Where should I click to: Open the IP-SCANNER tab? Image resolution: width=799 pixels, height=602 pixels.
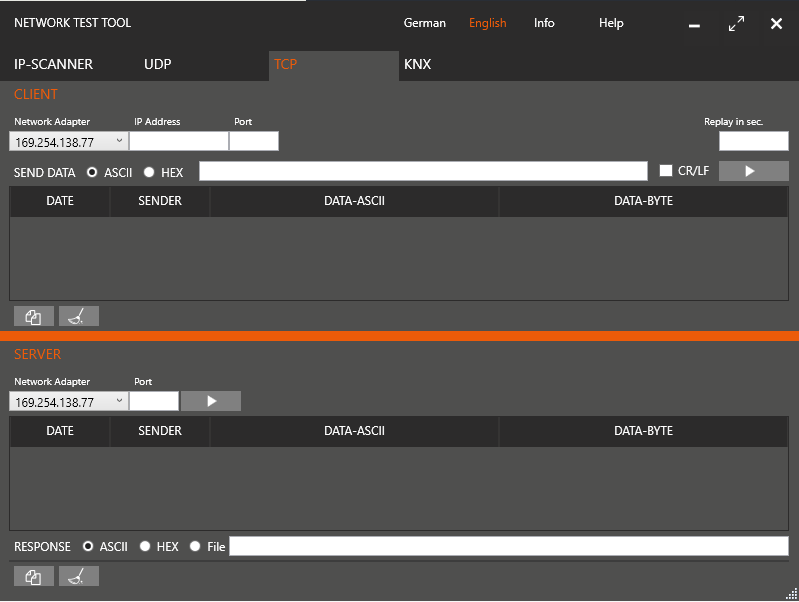pyautogui.click(x=53, y=65)
